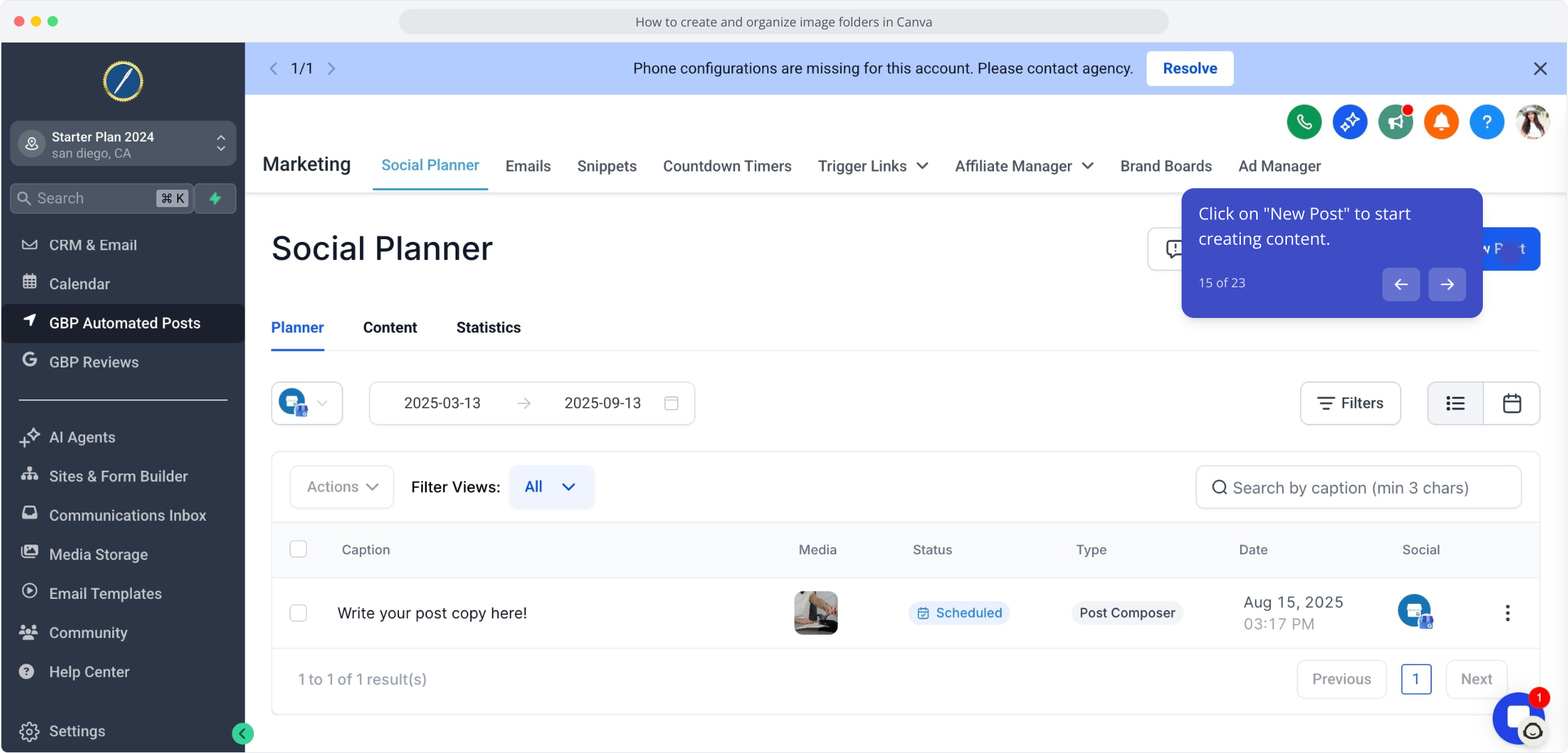Open three-dot menu for scheduled post
Screen dimensions: 1568x753
tap(1507, 613)
